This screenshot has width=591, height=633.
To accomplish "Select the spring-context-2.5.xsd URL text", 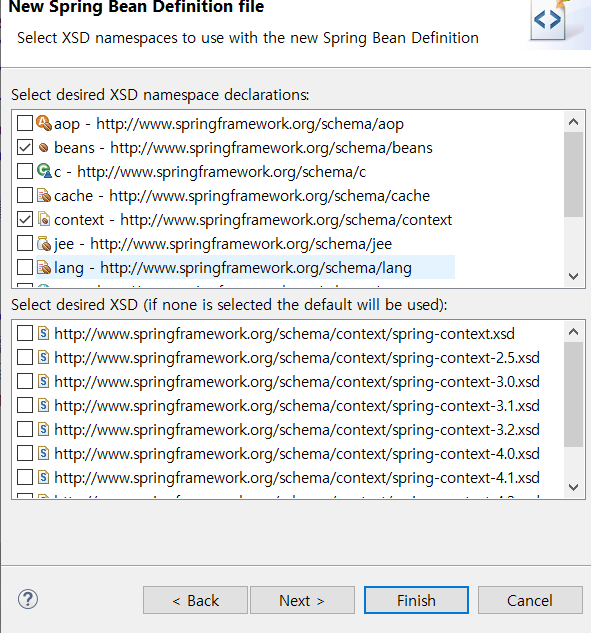I will (297, 358).
